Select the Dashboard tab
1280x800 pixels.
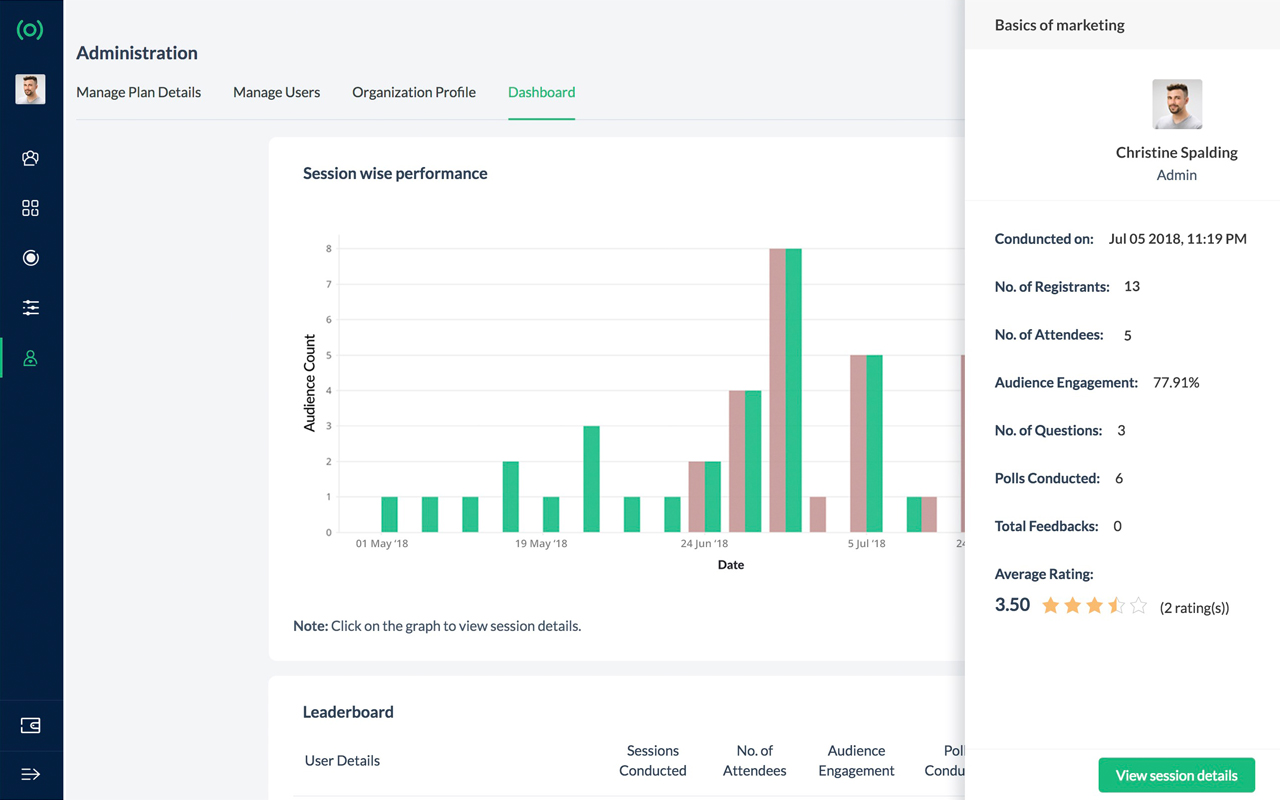coord(541,92)
